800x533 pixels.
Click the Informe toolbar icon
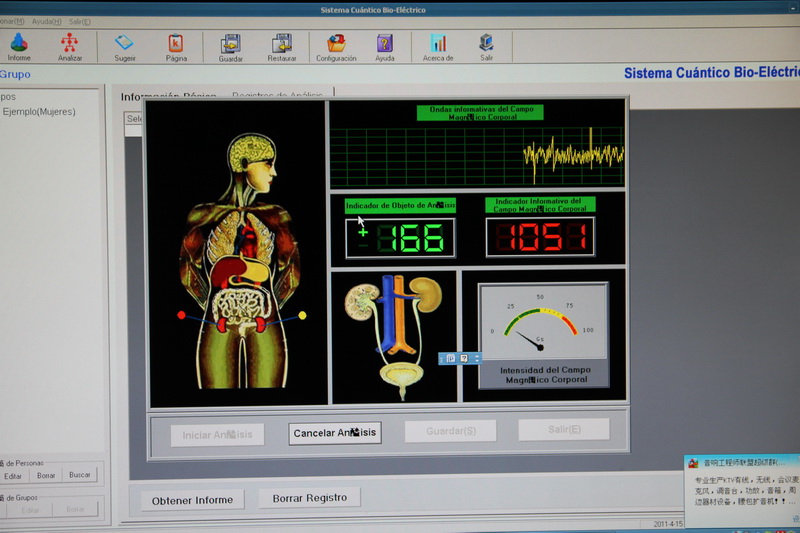point(19,46)
